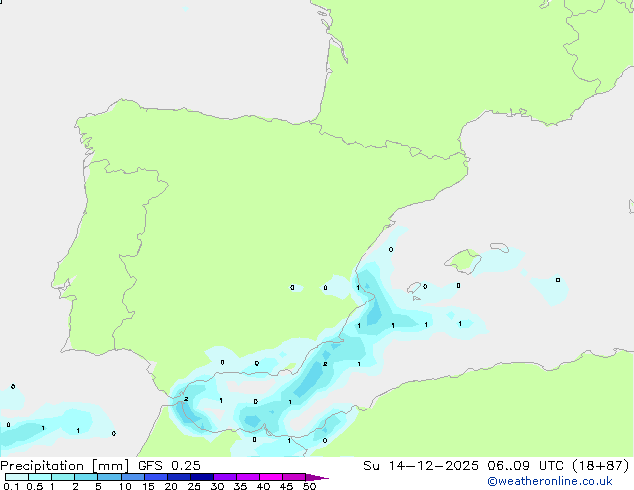The height and width of the screenshot is (490, 634).
Task: Click the 45–50 mm legend color swatch
Action: (294, 477)
